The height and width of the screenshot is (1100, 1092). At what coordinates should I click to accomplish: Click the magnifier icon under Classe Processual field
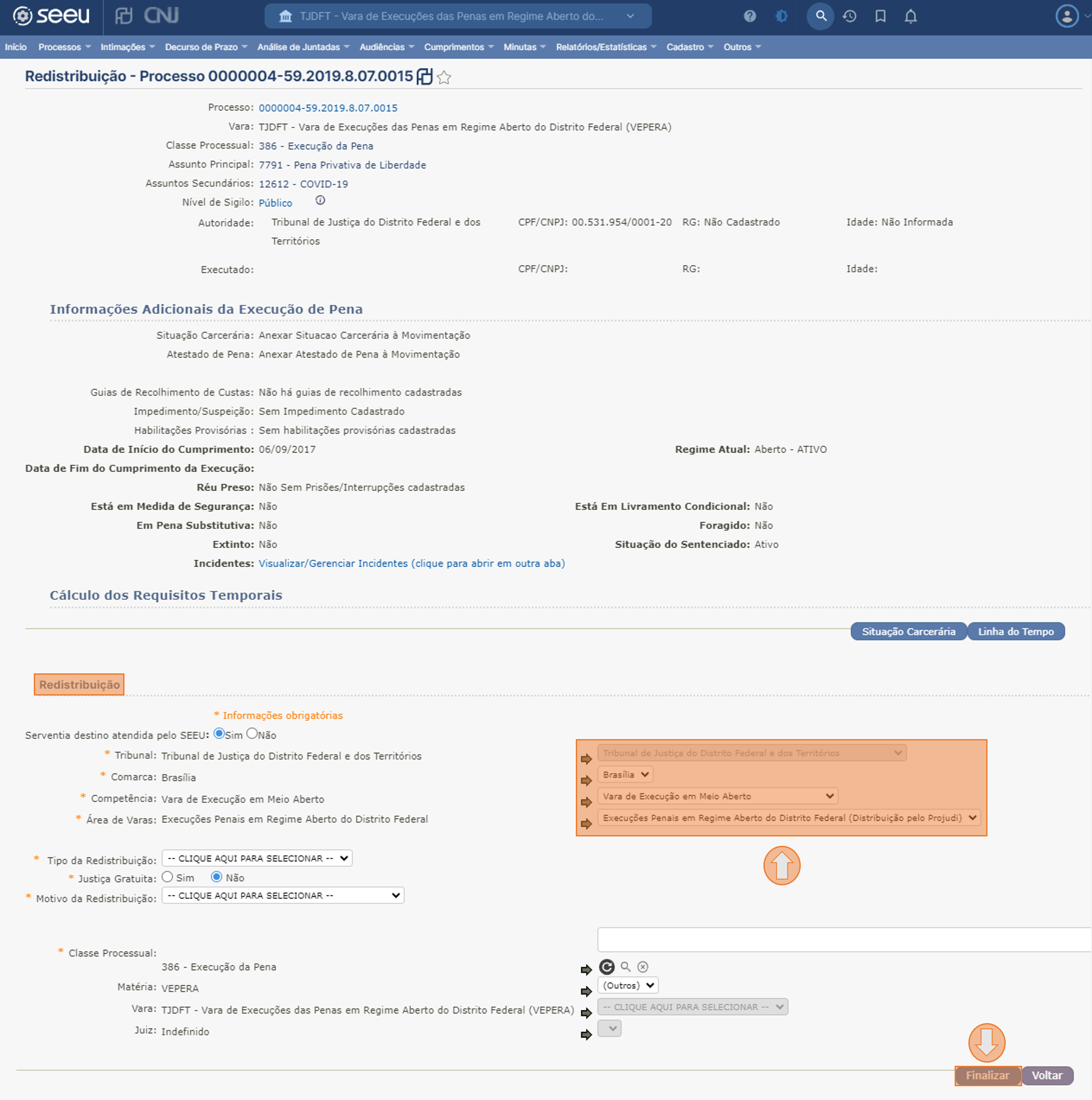626,967
